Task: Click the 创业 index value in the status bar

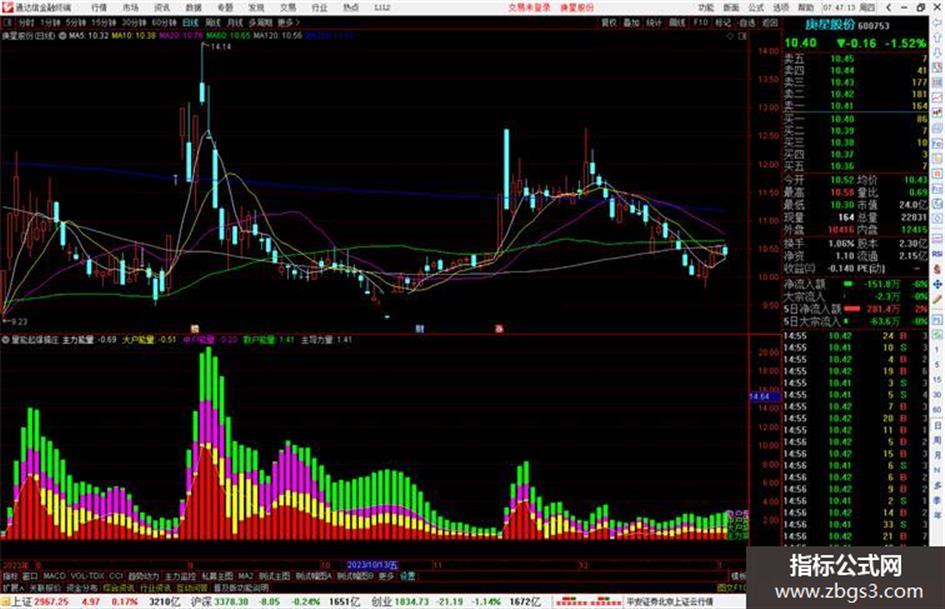Action: click(412, 602)
